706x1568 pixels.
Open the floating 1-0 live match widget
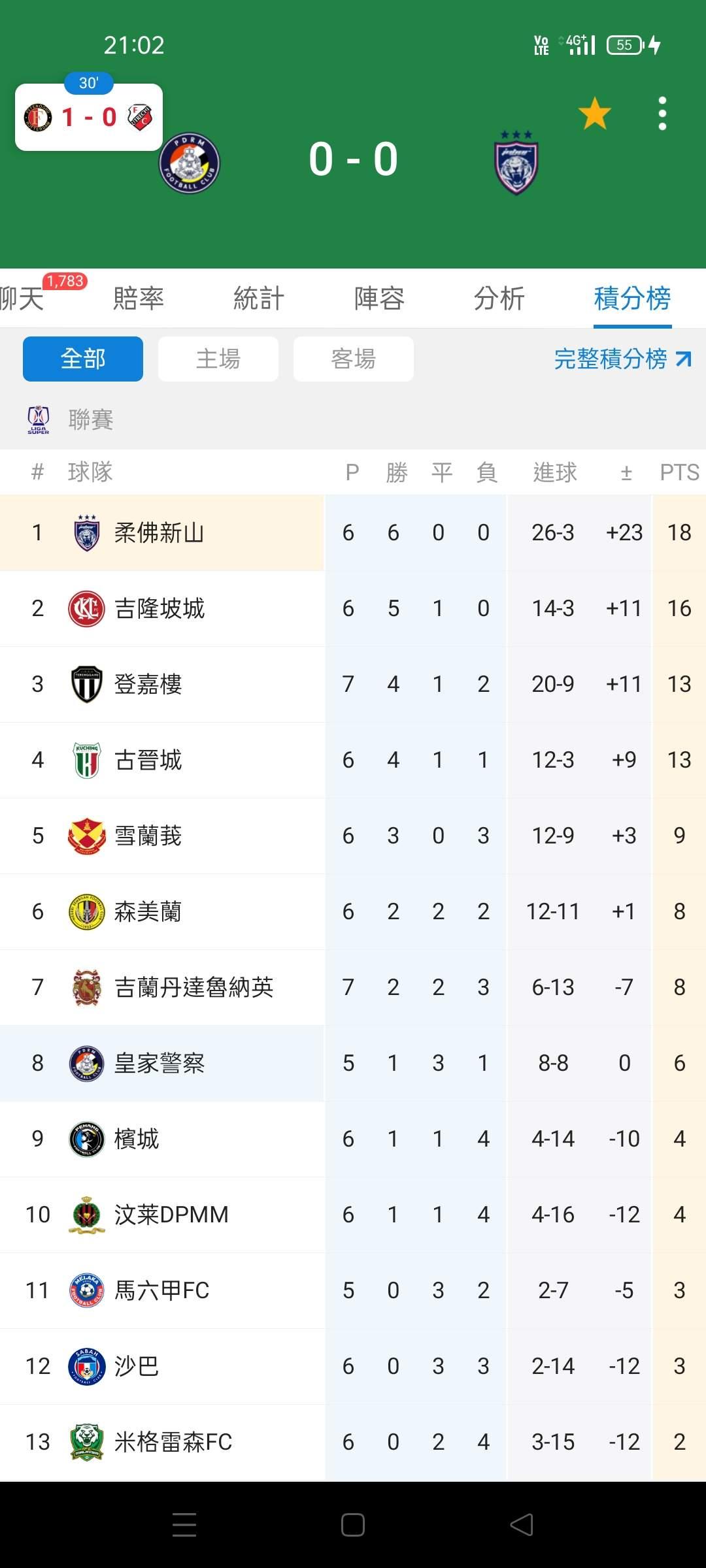(89, 118)
